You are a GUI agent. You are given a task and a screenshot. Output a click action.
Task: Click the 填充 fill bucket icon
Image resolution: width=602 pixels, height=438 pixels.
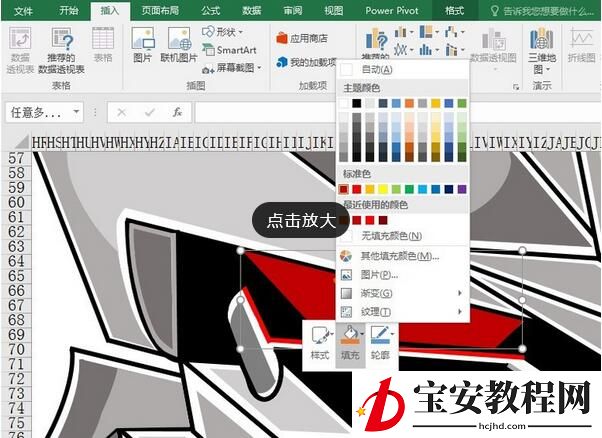pyautogui.click(x=349, y=335)
